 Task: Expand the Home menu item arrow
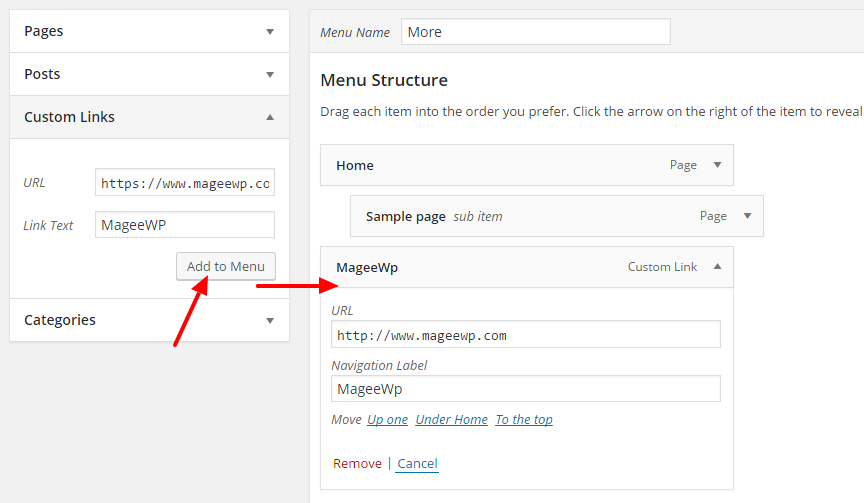tap(717, 165)
